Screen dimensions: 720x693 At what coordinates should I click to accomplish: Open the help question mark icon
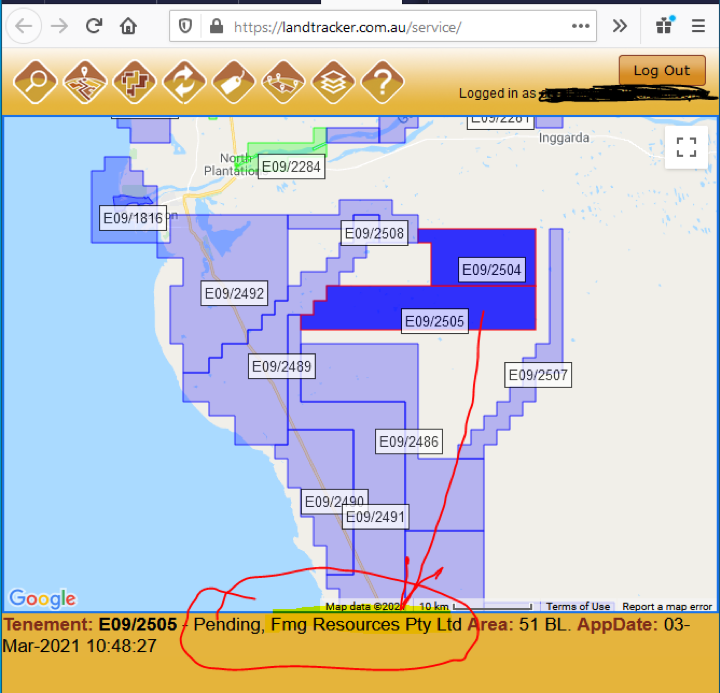click(382, 82)
